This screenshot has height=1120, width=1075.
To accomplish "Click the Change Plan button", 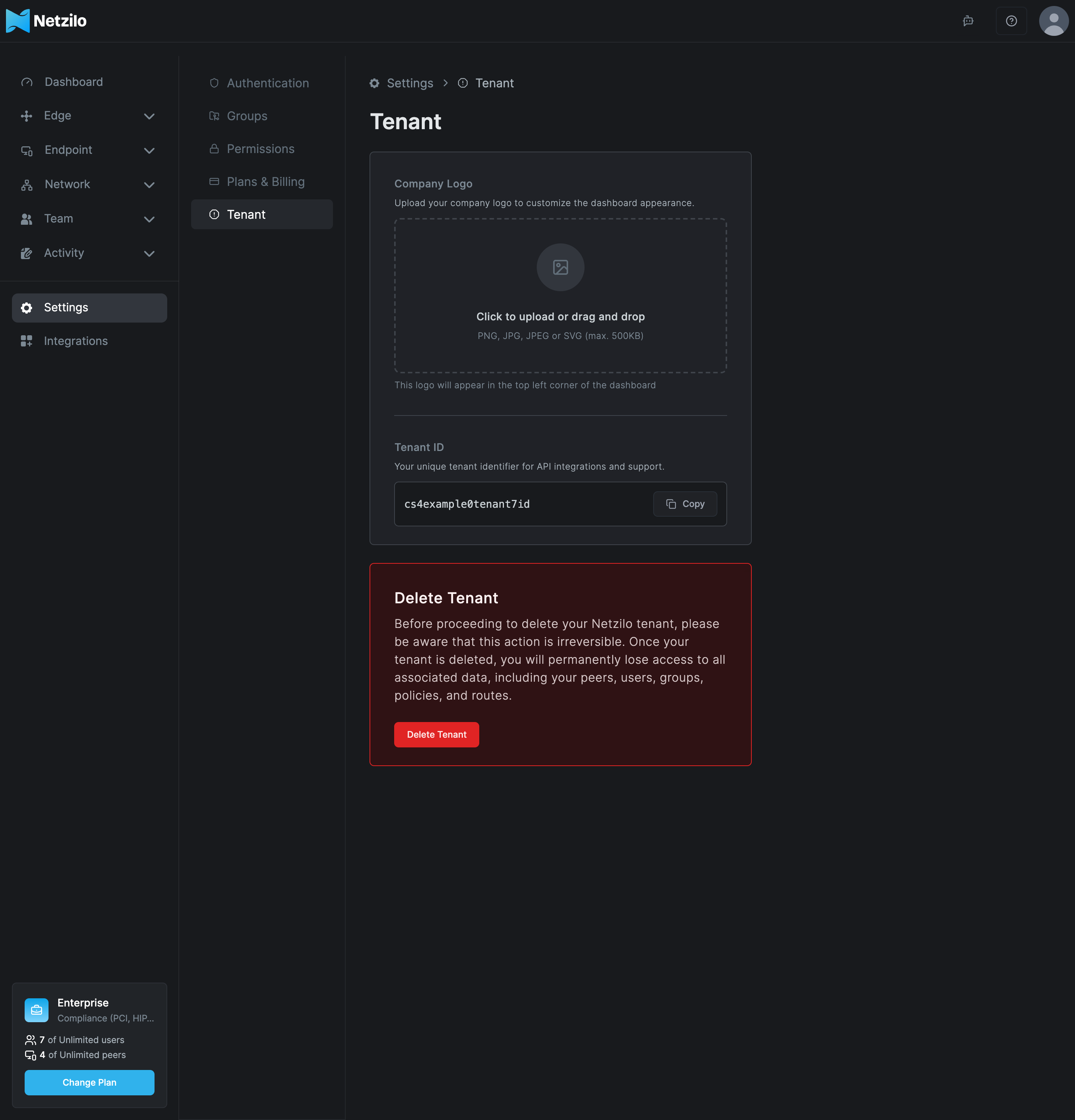I will click(x=89, y=1083).
